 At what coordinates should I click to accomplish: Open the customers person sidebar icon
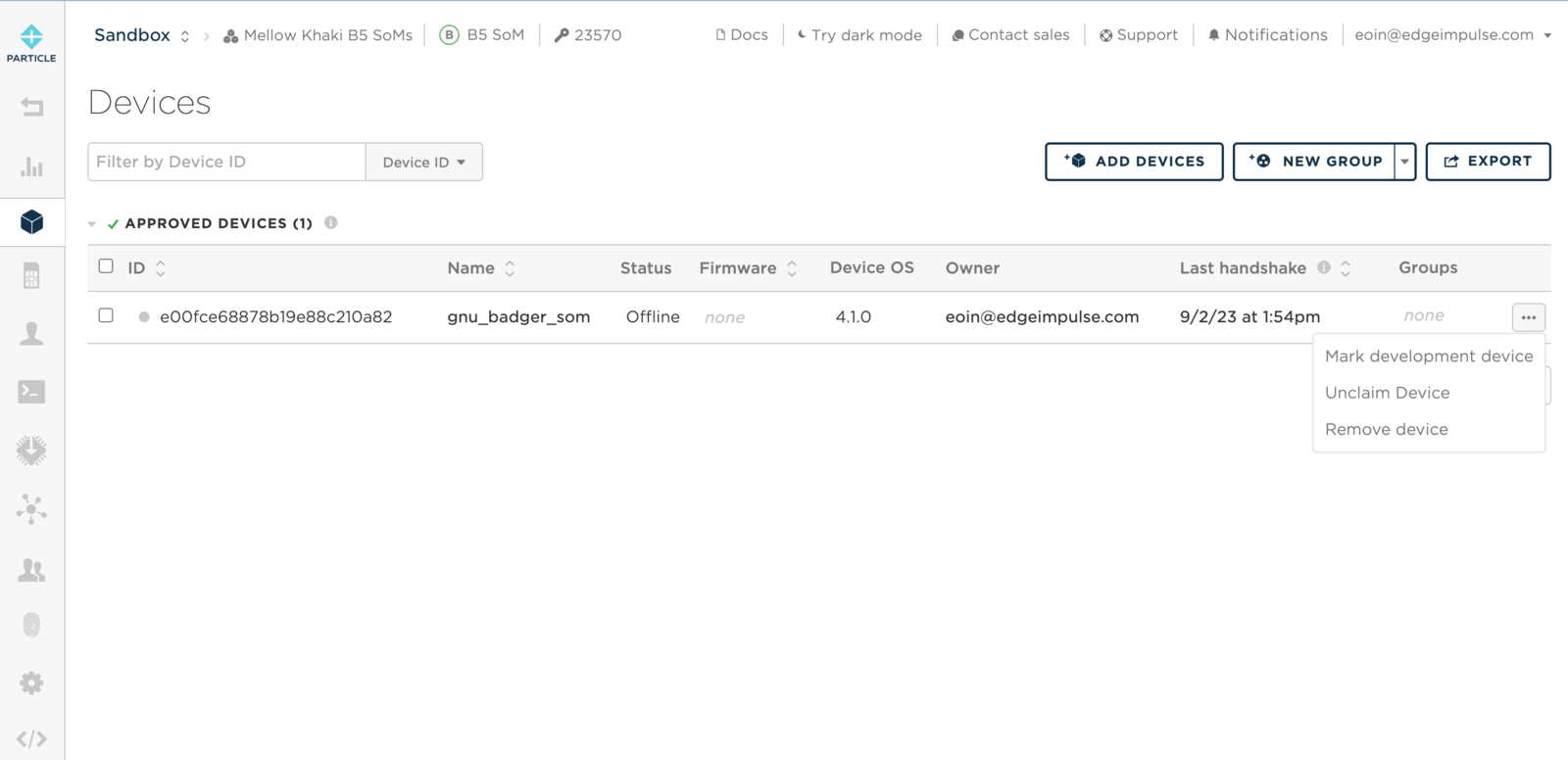pos(31,334)
